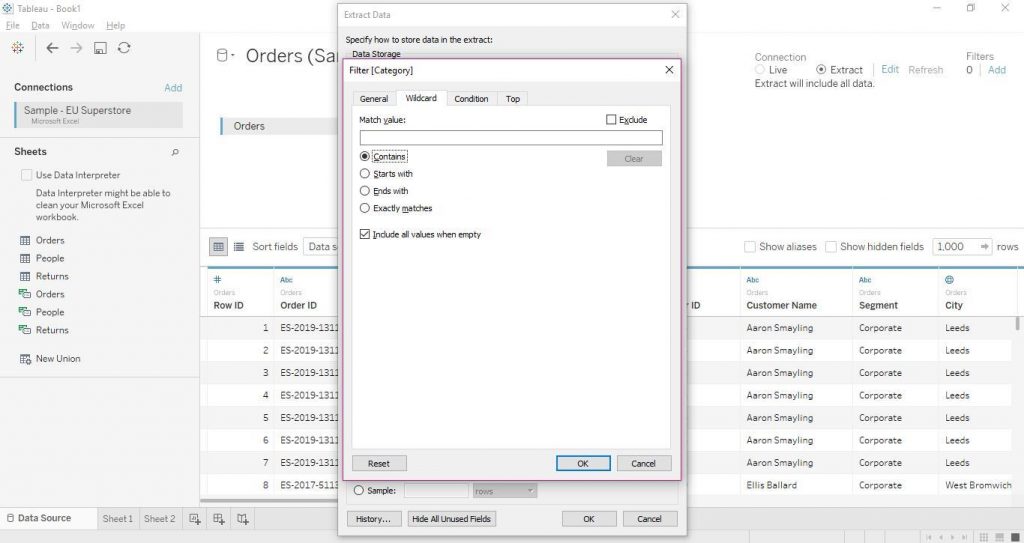Open the Window menu
The width and height of the screenshot is (1024, 543).
[x=78, y=25]
